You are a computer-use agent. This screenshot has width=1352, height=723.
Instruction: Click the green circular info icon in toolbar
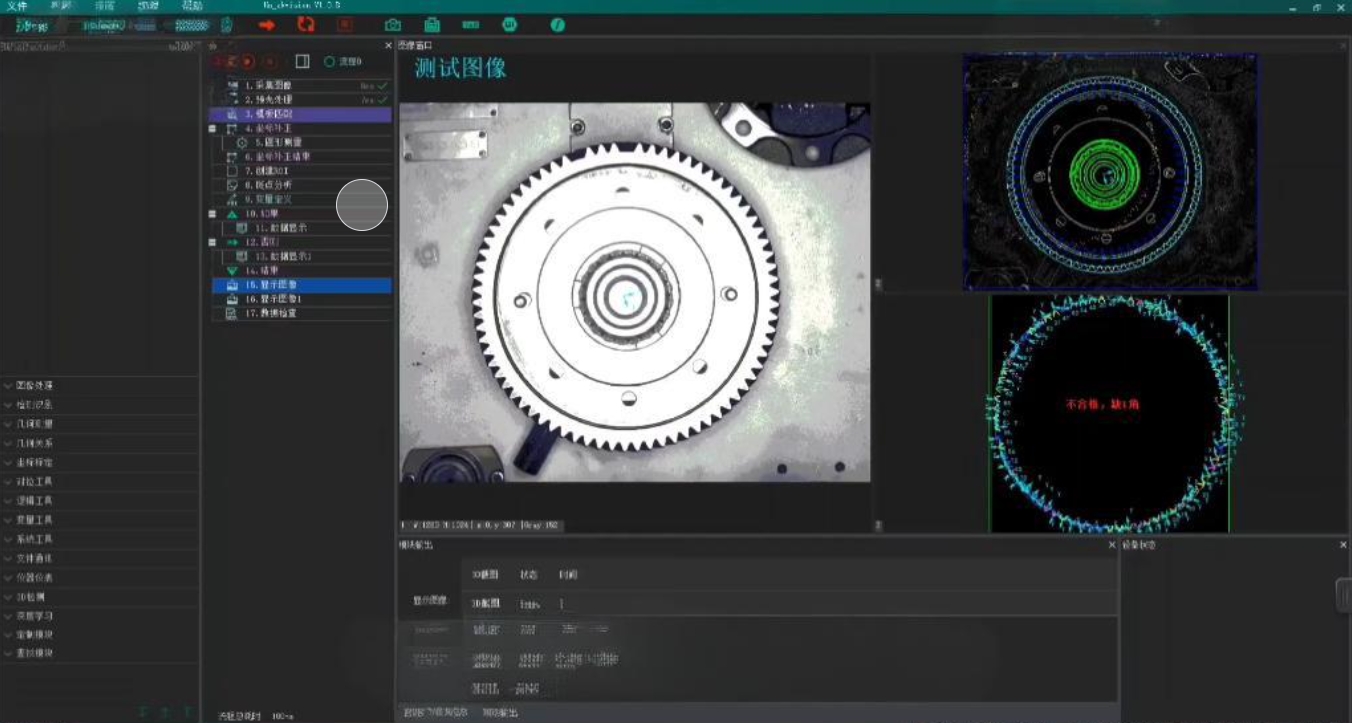pos(557,25)
